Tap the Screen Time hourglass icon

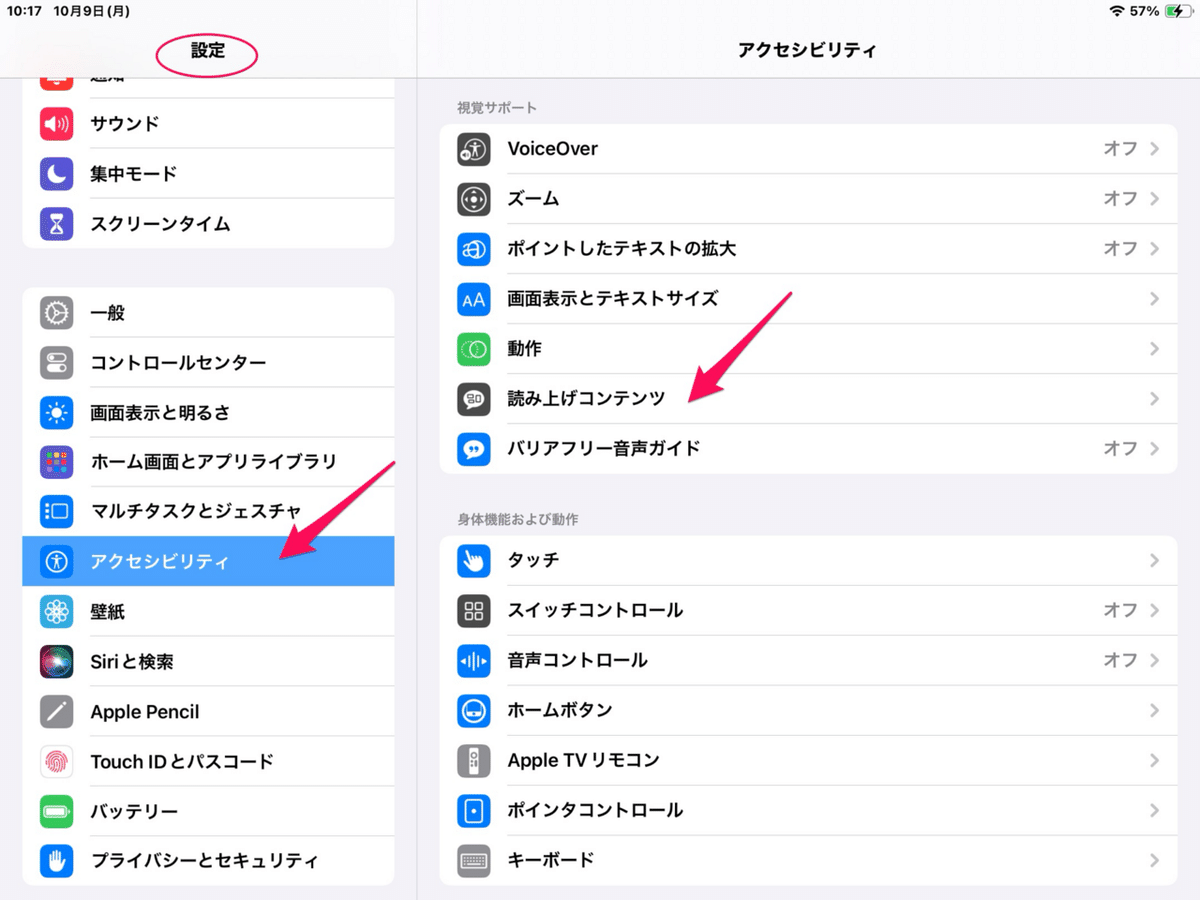coord(57,224)
